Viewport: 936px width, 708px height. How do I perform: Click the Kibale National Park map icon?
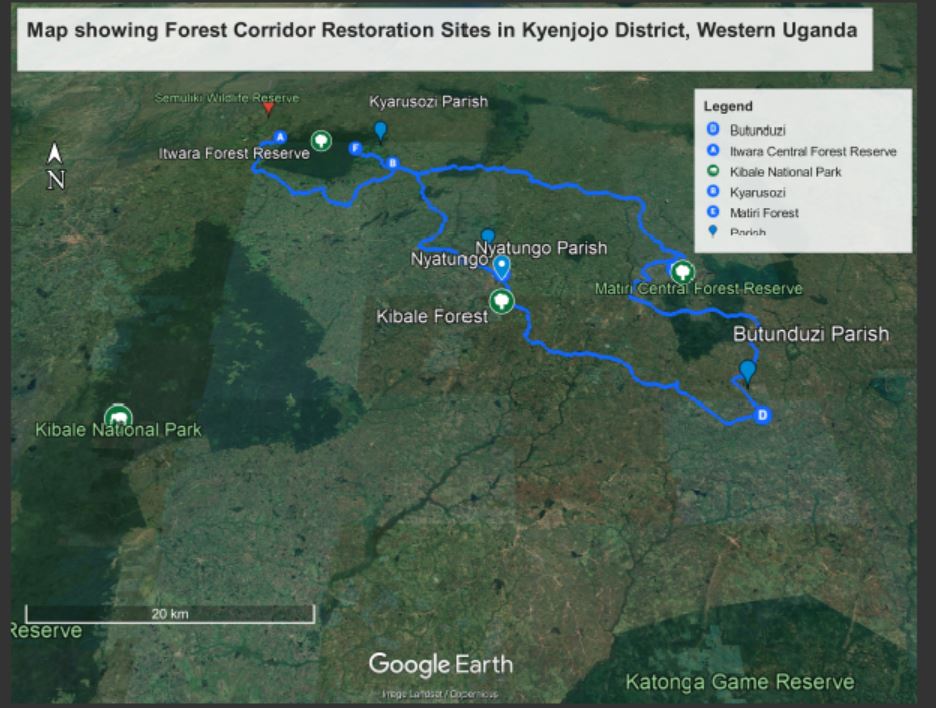tap(118, 417)
